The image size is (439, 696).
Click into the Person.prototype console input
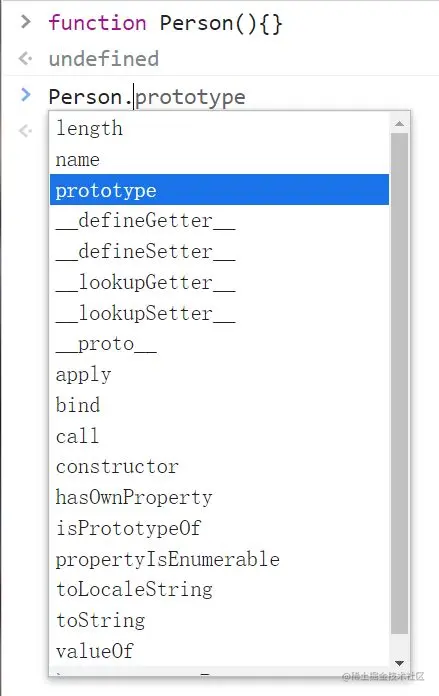tap(147, 97)
